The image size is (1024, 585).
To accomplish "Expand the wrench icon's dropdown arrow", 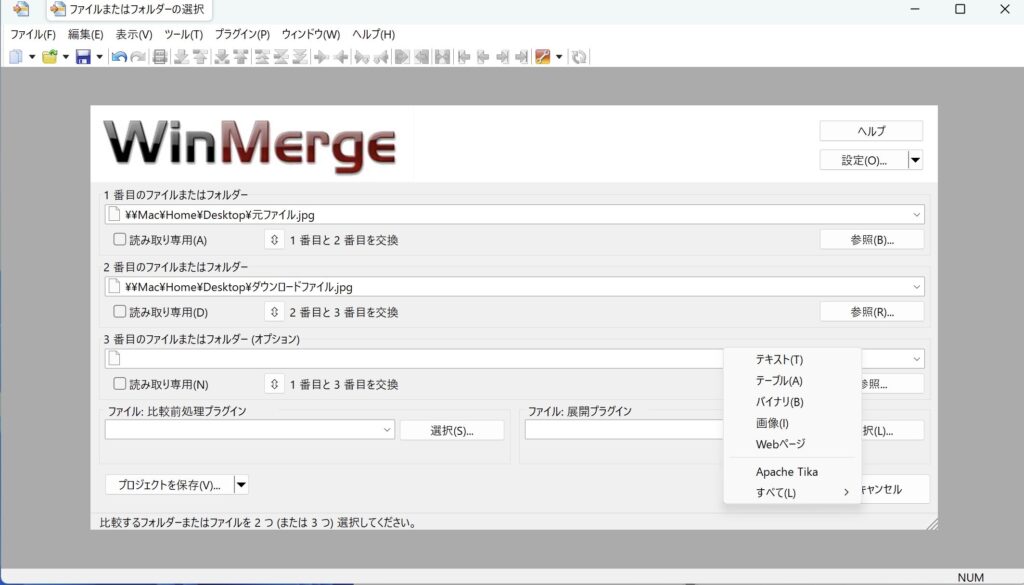I will 559,57.
